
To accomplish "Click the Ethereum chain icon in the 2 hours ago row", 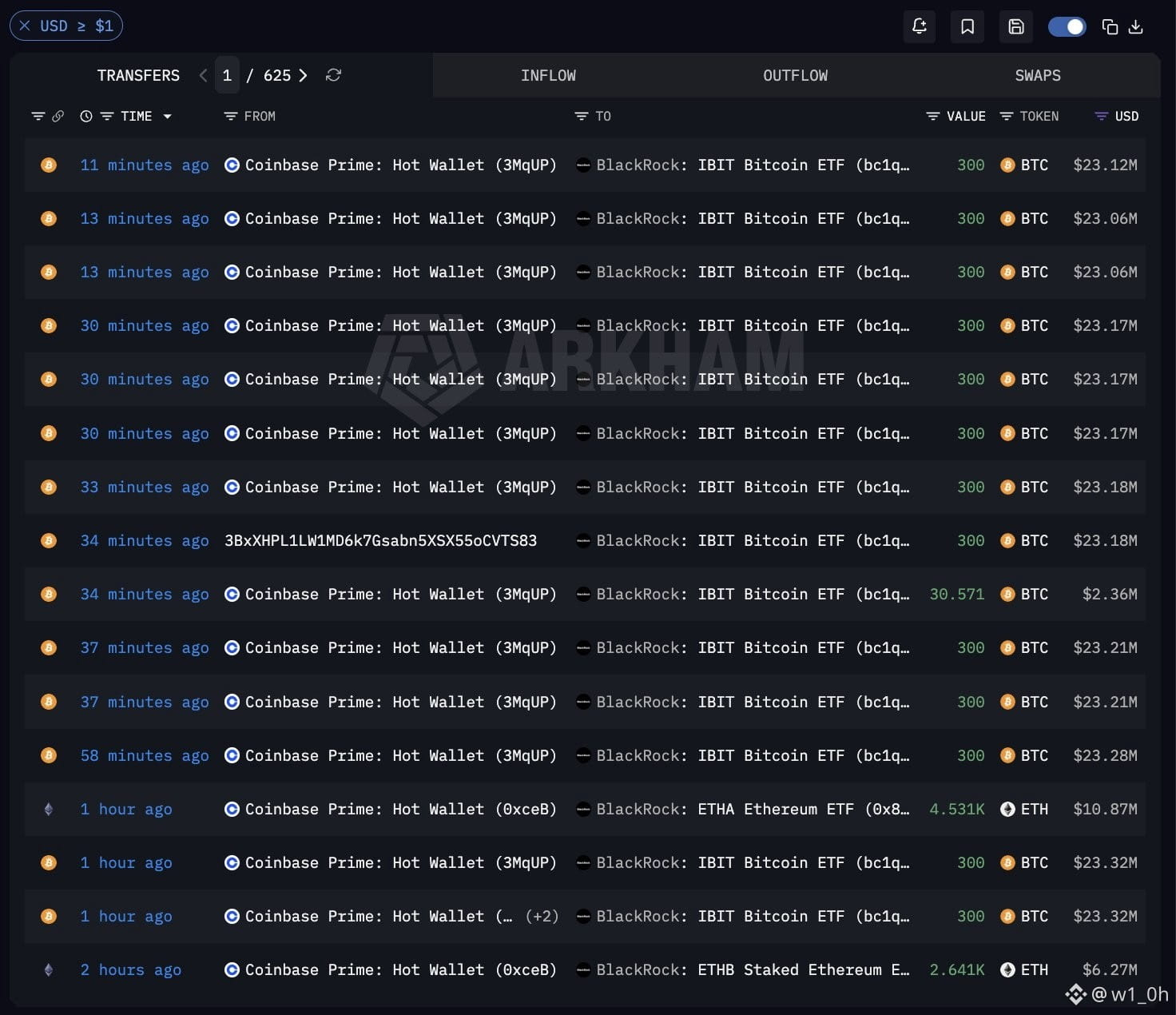I will 49,970.
